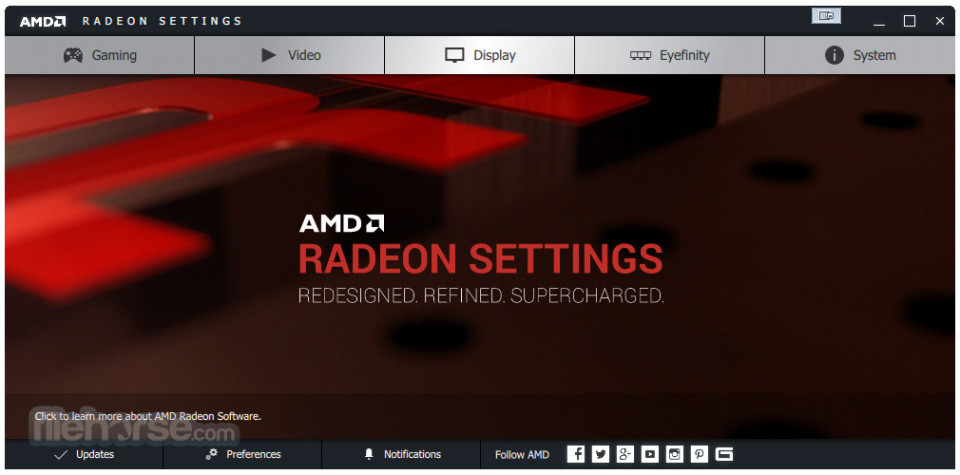Click the Facebook icon next to Follow AMD
This screenshot has width=960, height=475.
576,454
